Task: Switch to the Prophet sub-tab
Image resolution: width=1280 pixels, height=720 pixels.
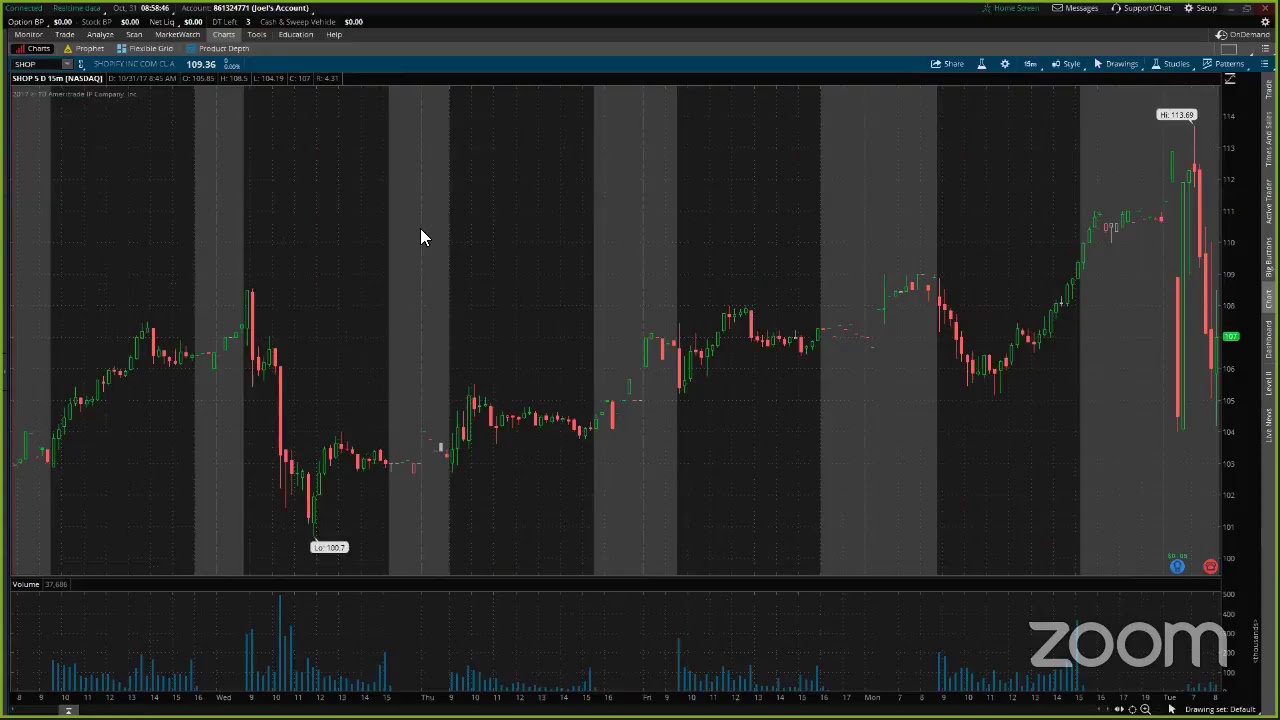Action: [x=84, y=48]
